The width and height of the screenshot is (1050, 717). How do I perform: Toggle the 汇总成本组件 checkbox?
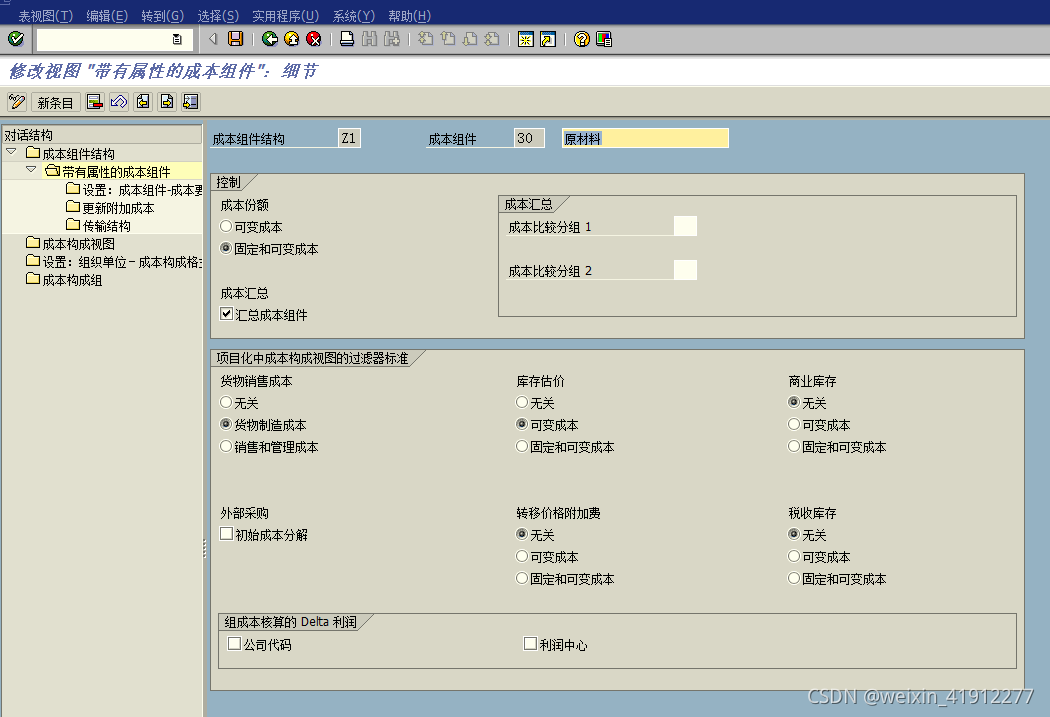click(226, 313)
